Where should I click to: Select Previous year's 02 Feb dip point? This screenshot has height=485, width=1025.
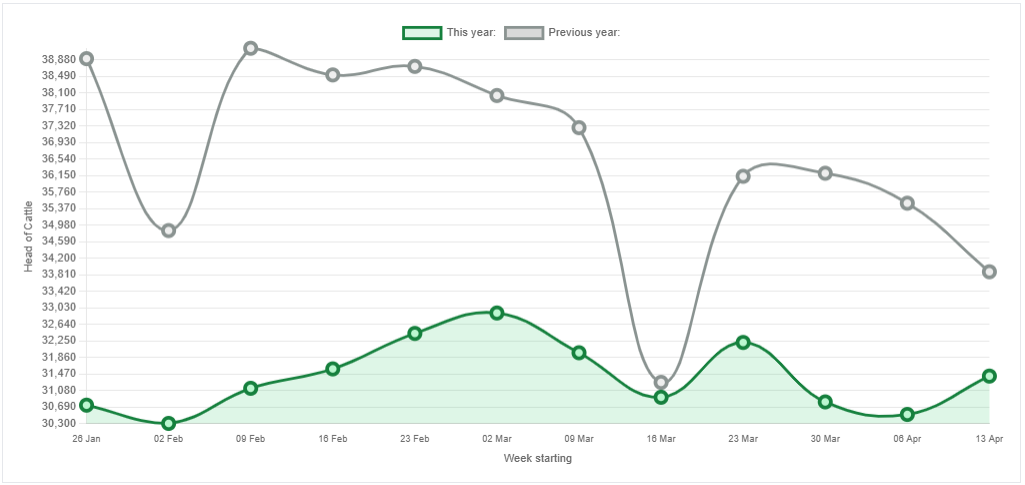click(x=169, y=230)
